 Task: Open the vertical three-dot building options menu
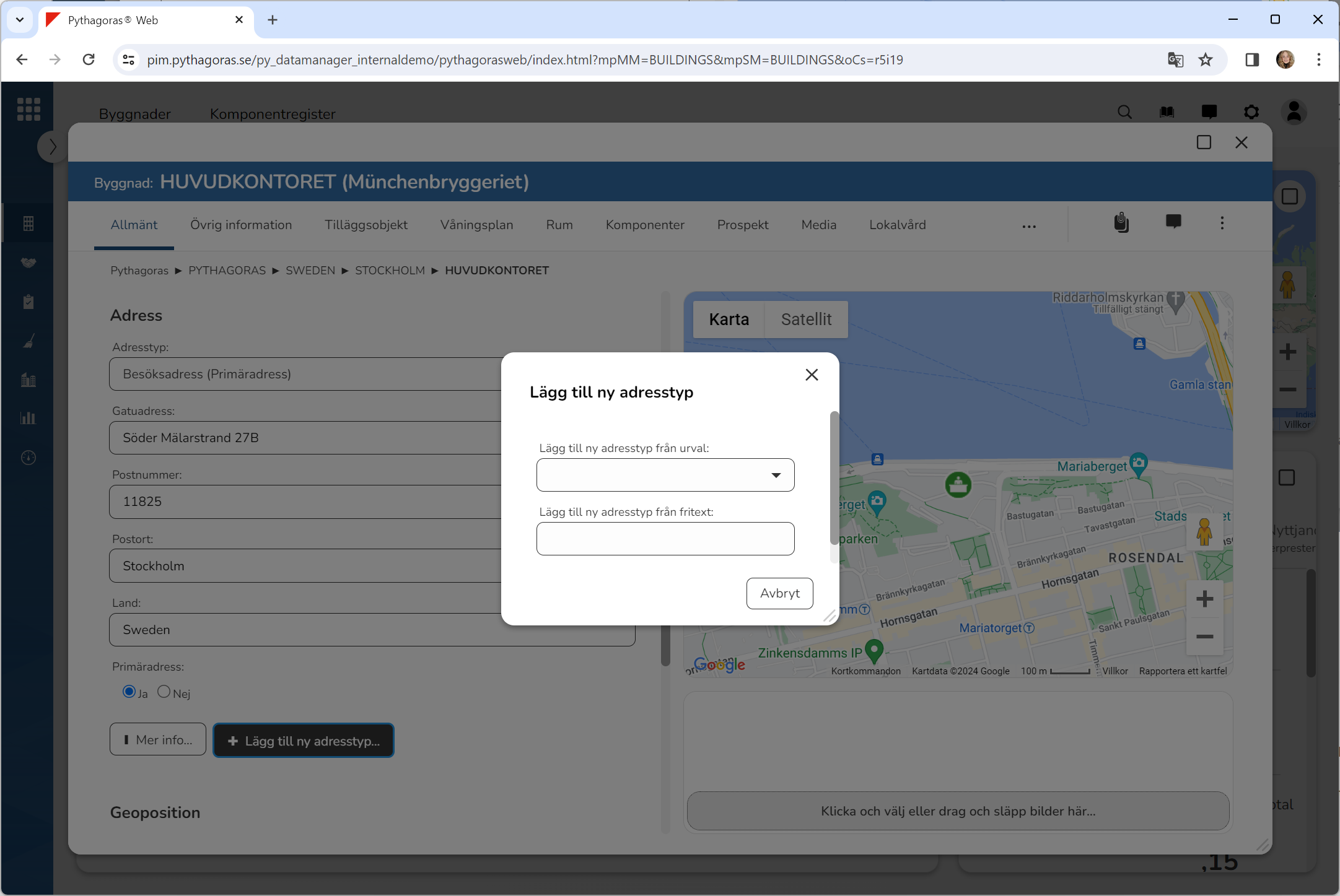1222,223
